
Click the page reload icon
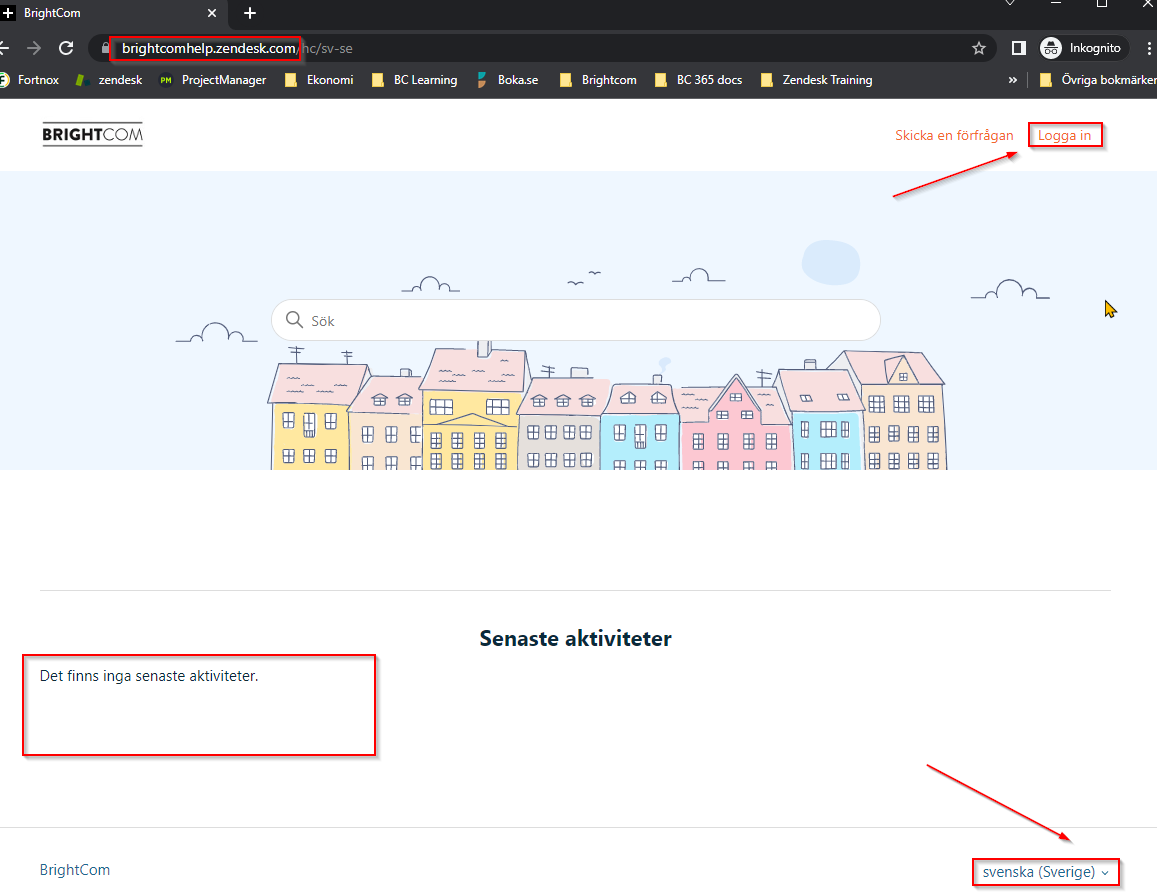click(x=66, y=47)
